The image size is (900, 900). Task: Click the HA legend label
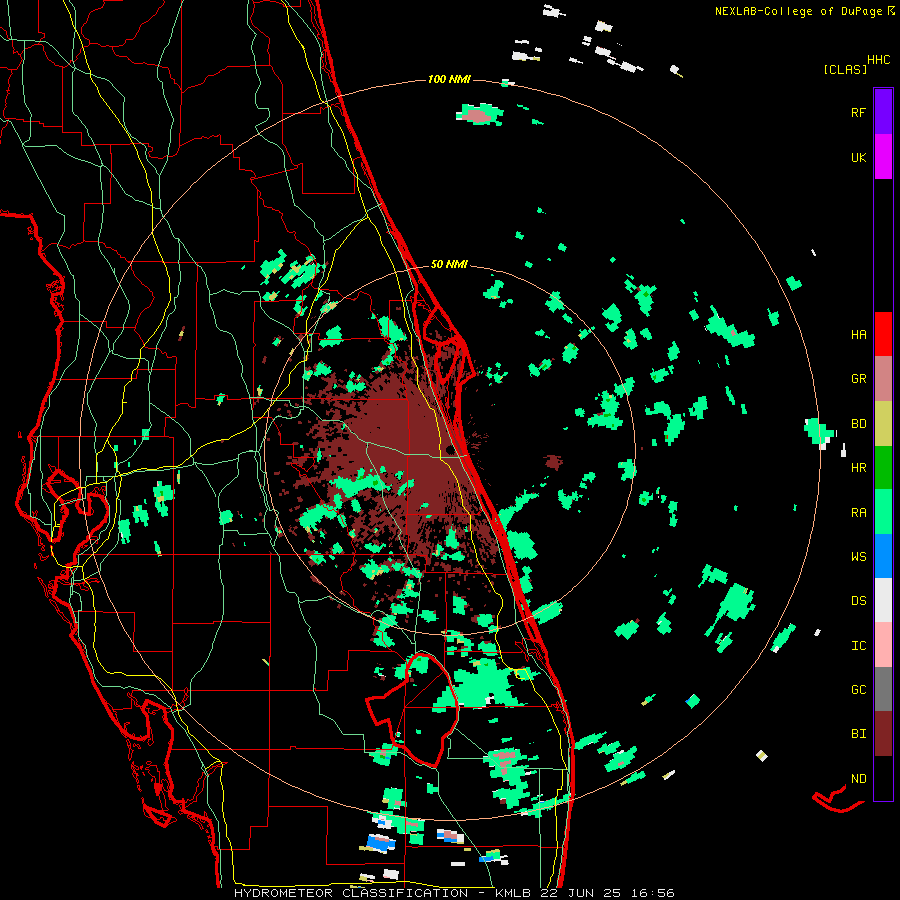858,334
